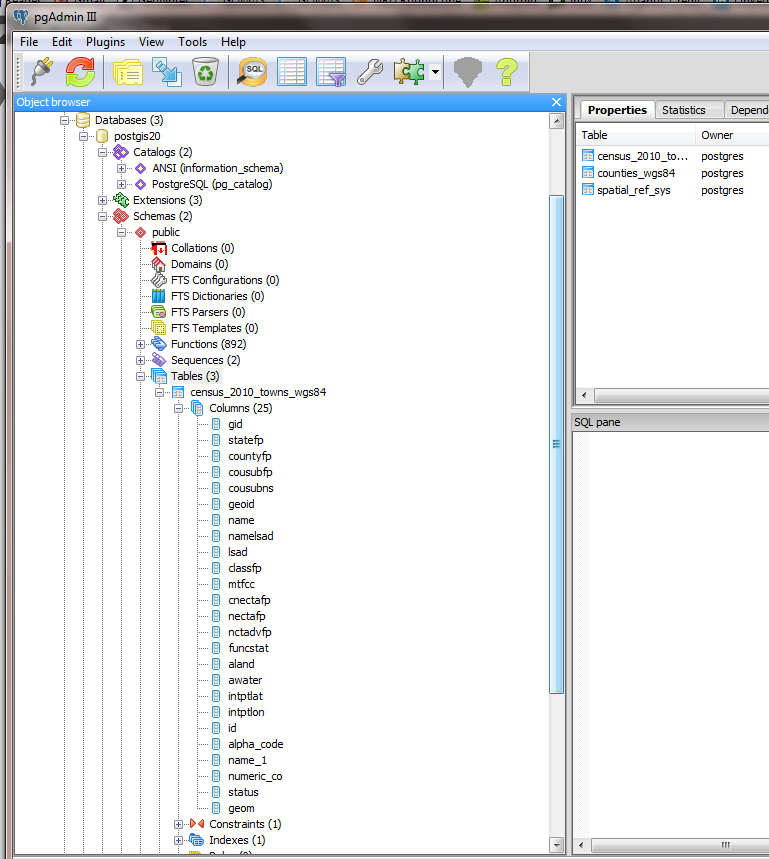Select the funcstat column
The height and width of the screenshot is (859, 769).
pos(248,648)
